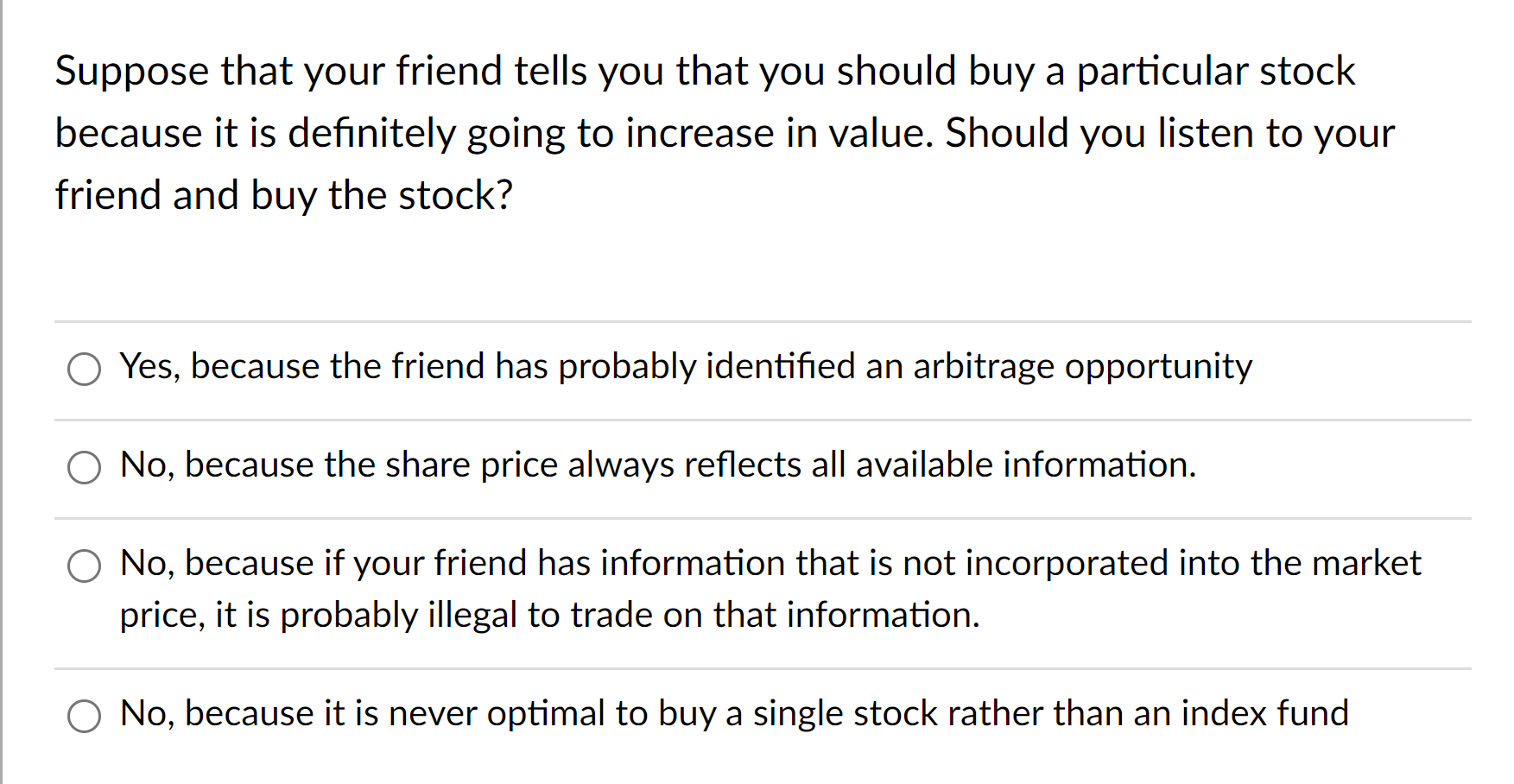1514x784 pixels.
Task: Click the index fund answer text
Action: pos(732,713)
